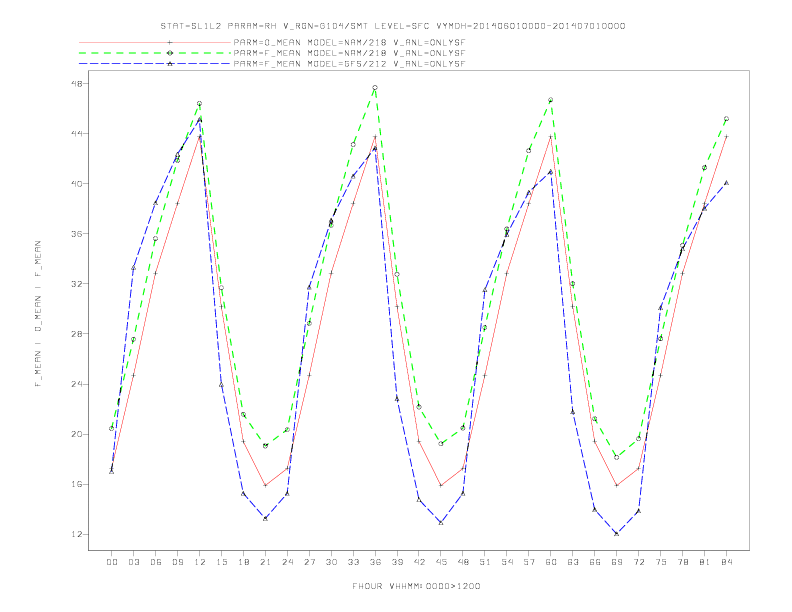Click the x-axis forecast hour label 06
Viewport: 792px width, 612px height.
point(156,562)
